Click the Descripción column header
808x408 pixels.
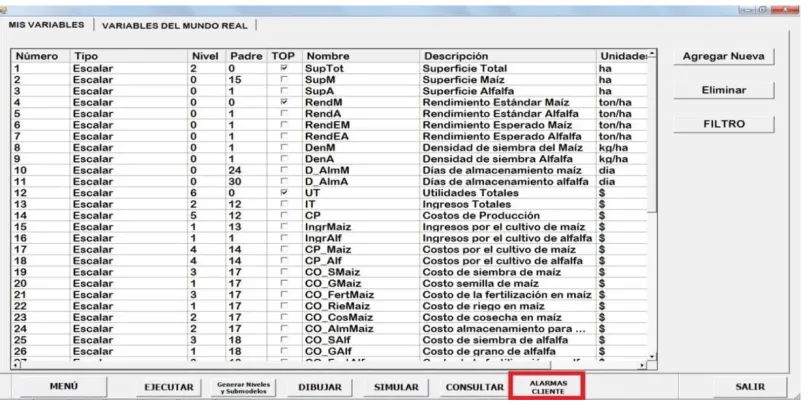click(508, 56)
